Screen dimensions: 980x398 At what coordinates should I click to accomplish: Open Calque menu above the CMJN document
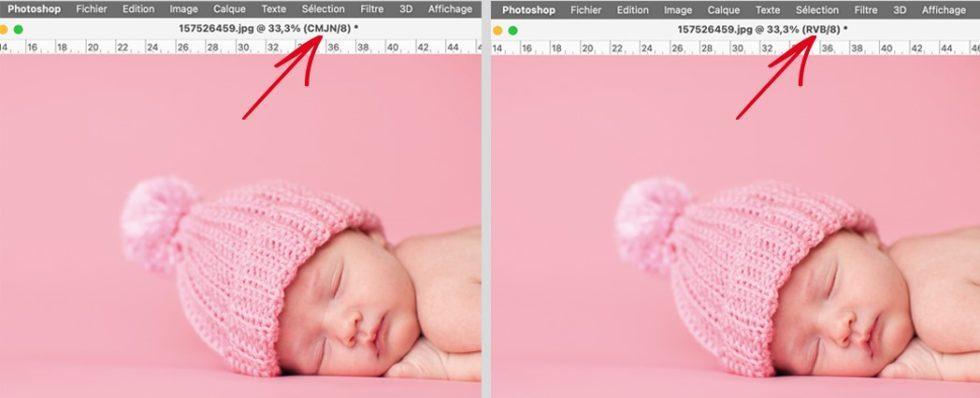[229, 9]
